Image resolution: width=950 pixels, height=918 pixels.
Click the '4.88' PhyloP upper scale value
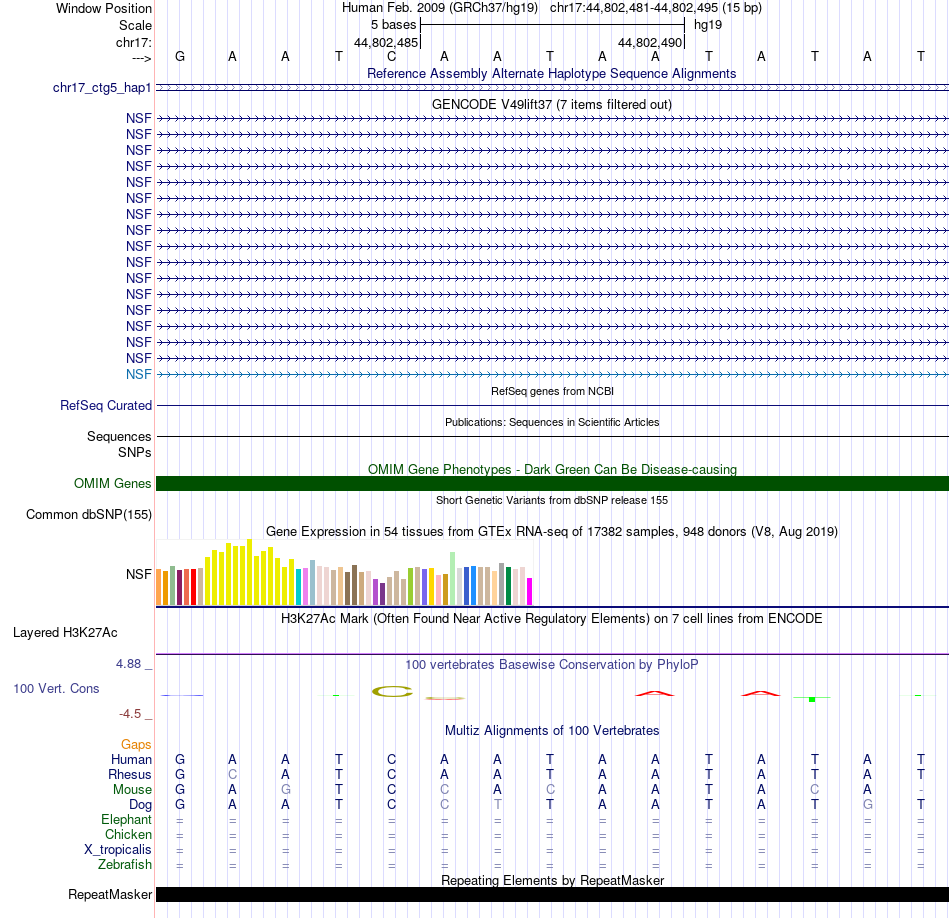click(128, 664)
